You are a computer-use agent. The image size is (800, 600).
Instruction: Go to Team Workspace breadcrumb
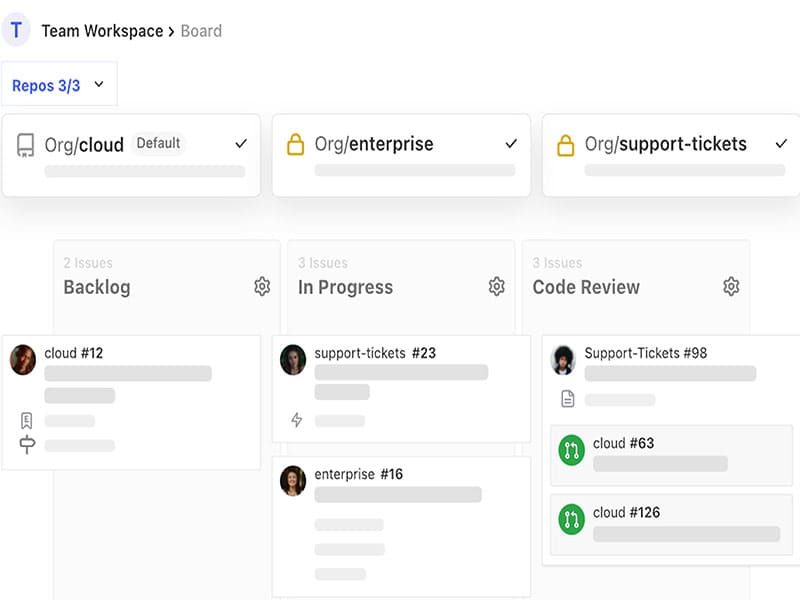102,31
